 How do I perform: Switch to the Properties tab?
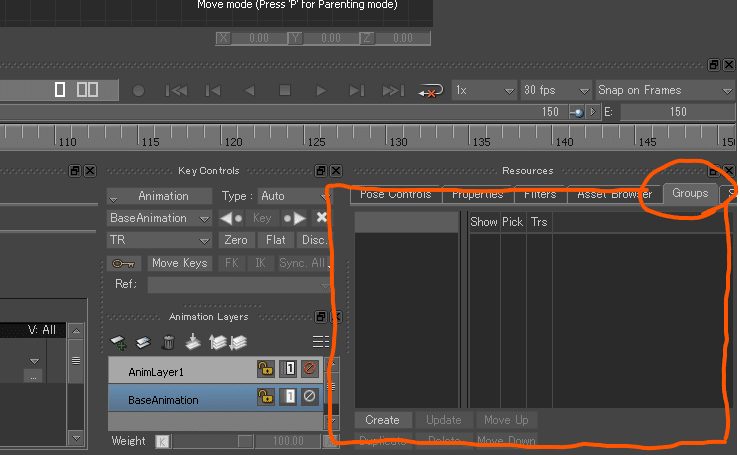click(478, 194)
